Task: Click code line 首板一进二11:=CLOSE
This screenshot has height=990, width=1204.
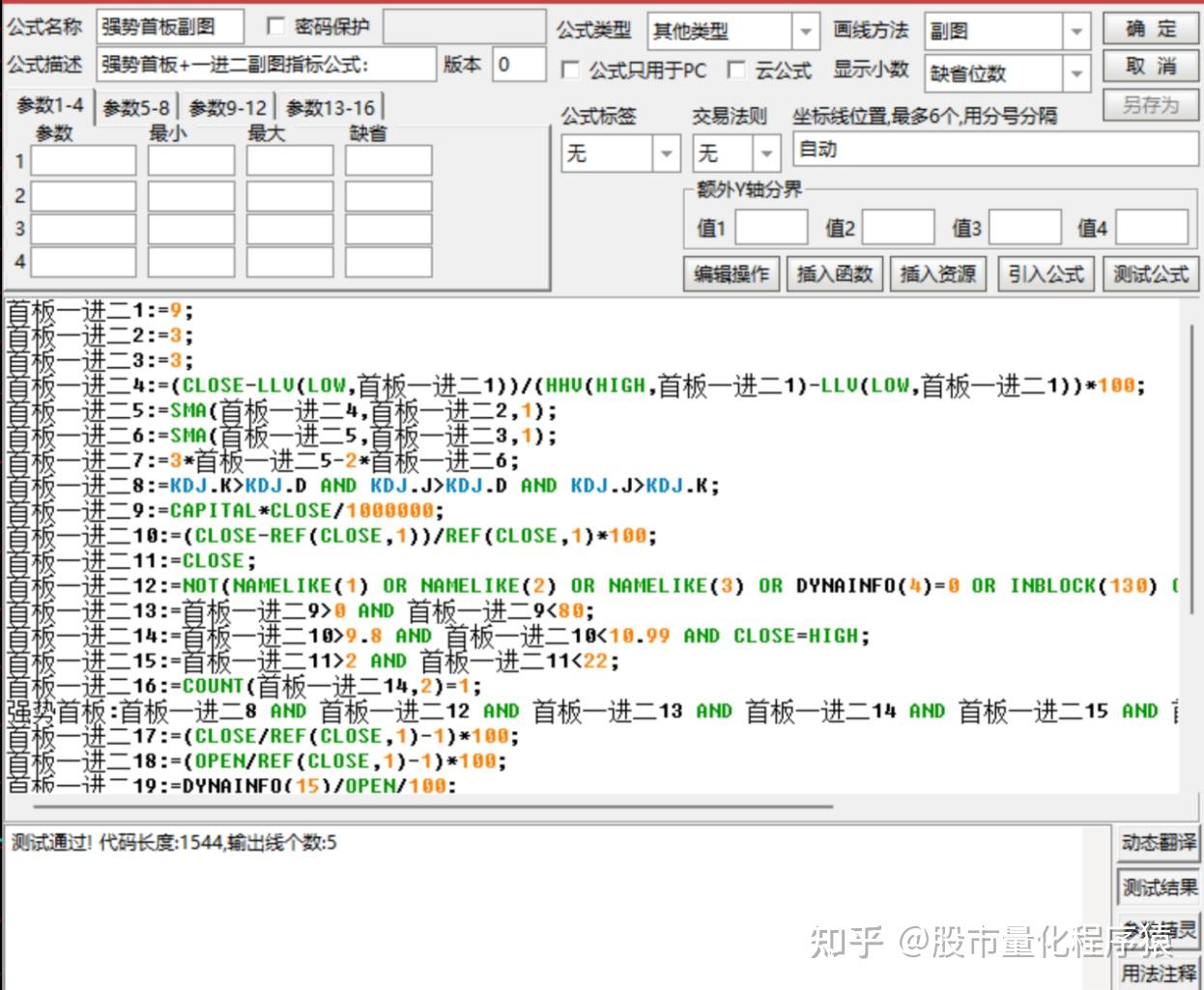Action: click(131, 562)
